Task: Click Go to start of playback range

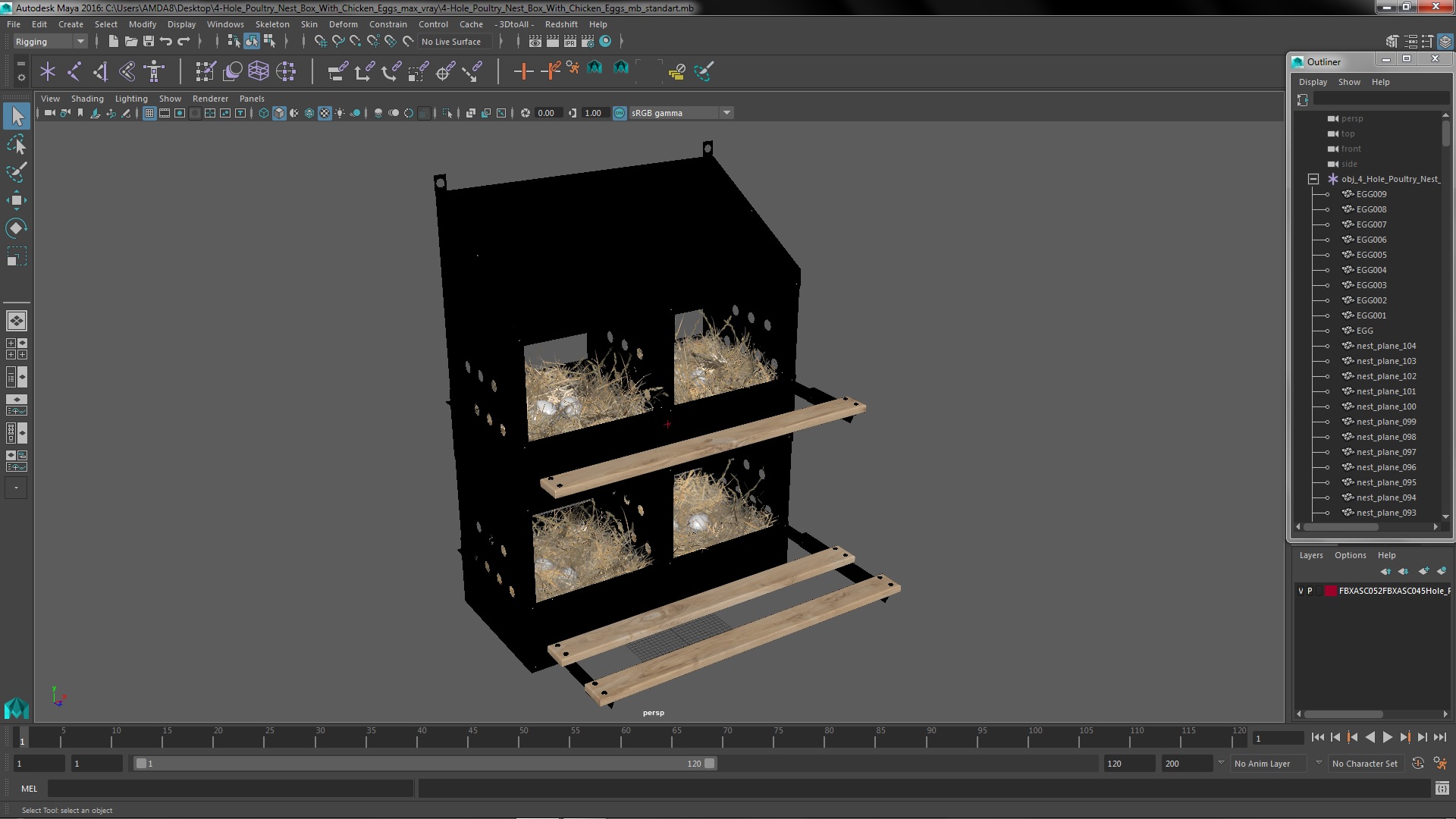Action: click(1317, 737)
